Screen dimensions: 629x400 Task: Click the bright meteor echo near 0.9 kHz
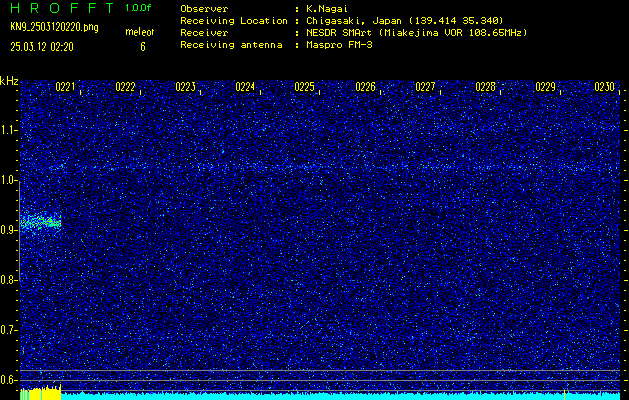[41, 222]
